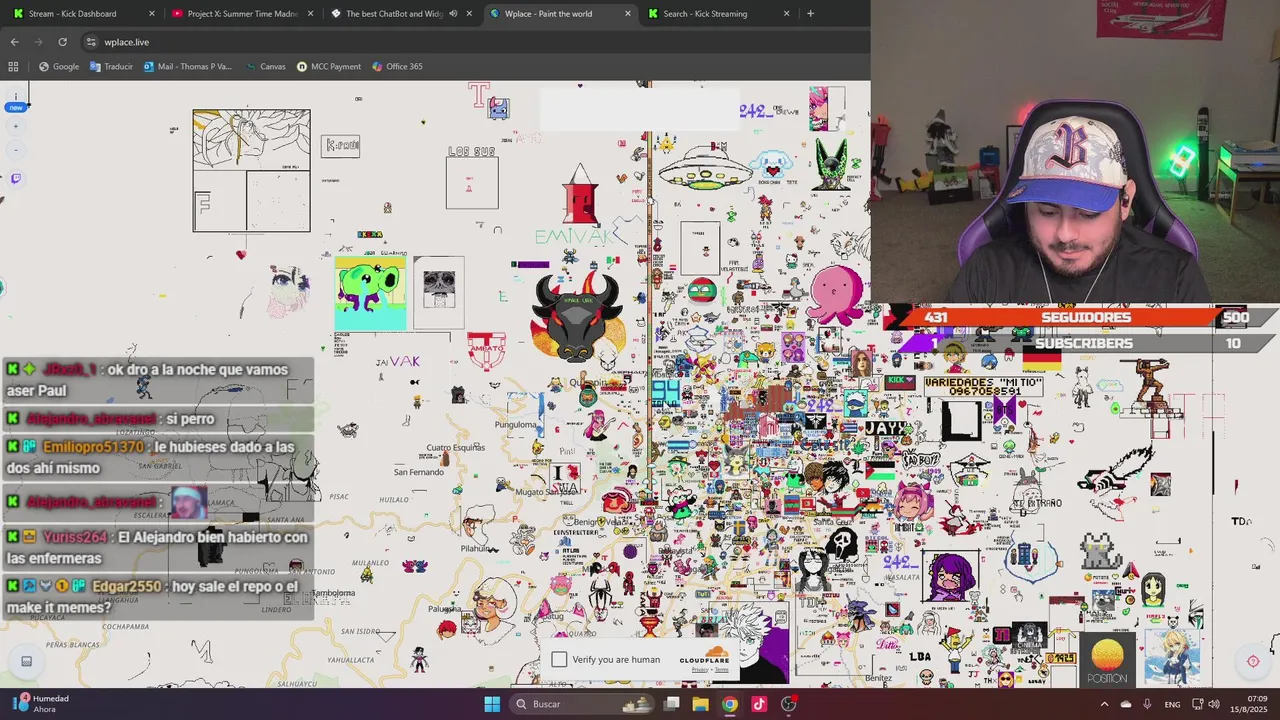
Task: Open the TikTok app on the taskbar
Action: click(x=759, y=704)
